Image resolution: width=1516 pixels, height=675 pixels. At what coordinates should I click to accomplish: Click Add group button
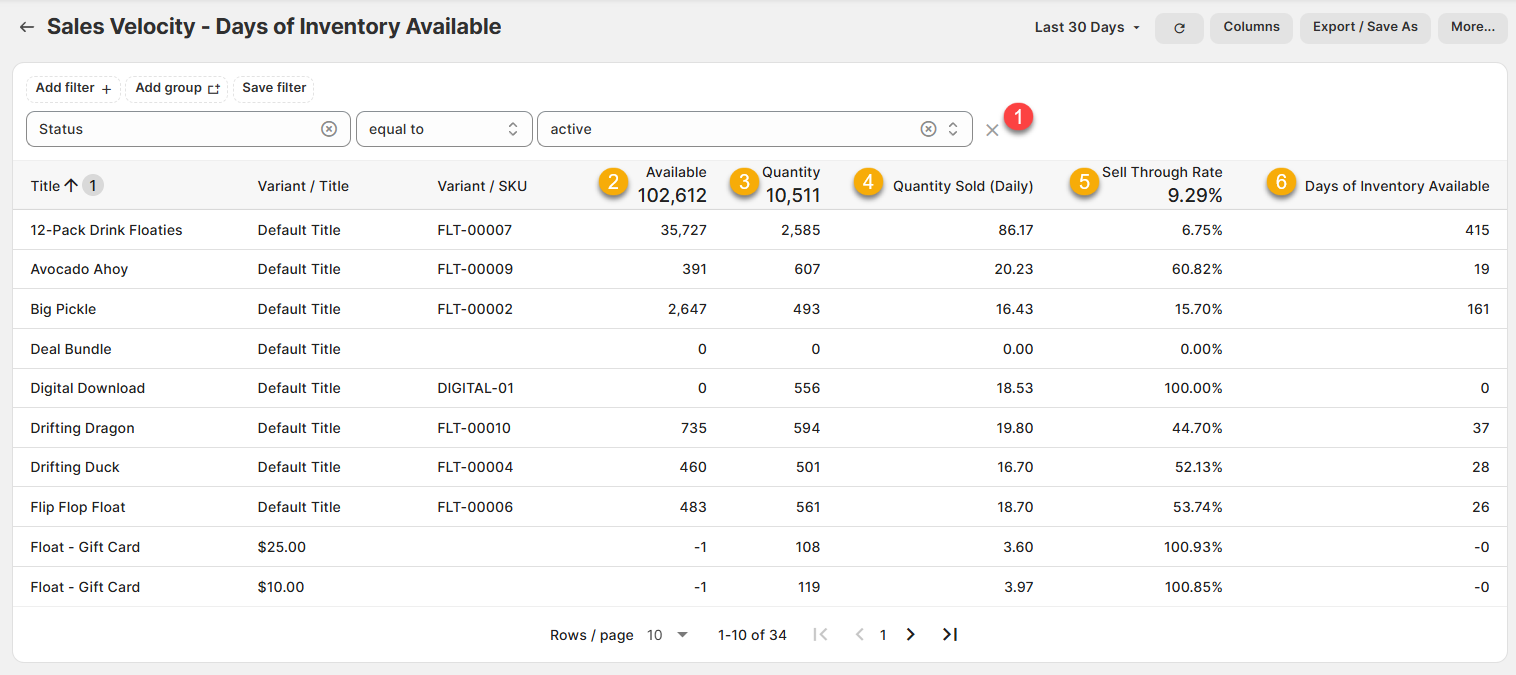tap(177, 88)
